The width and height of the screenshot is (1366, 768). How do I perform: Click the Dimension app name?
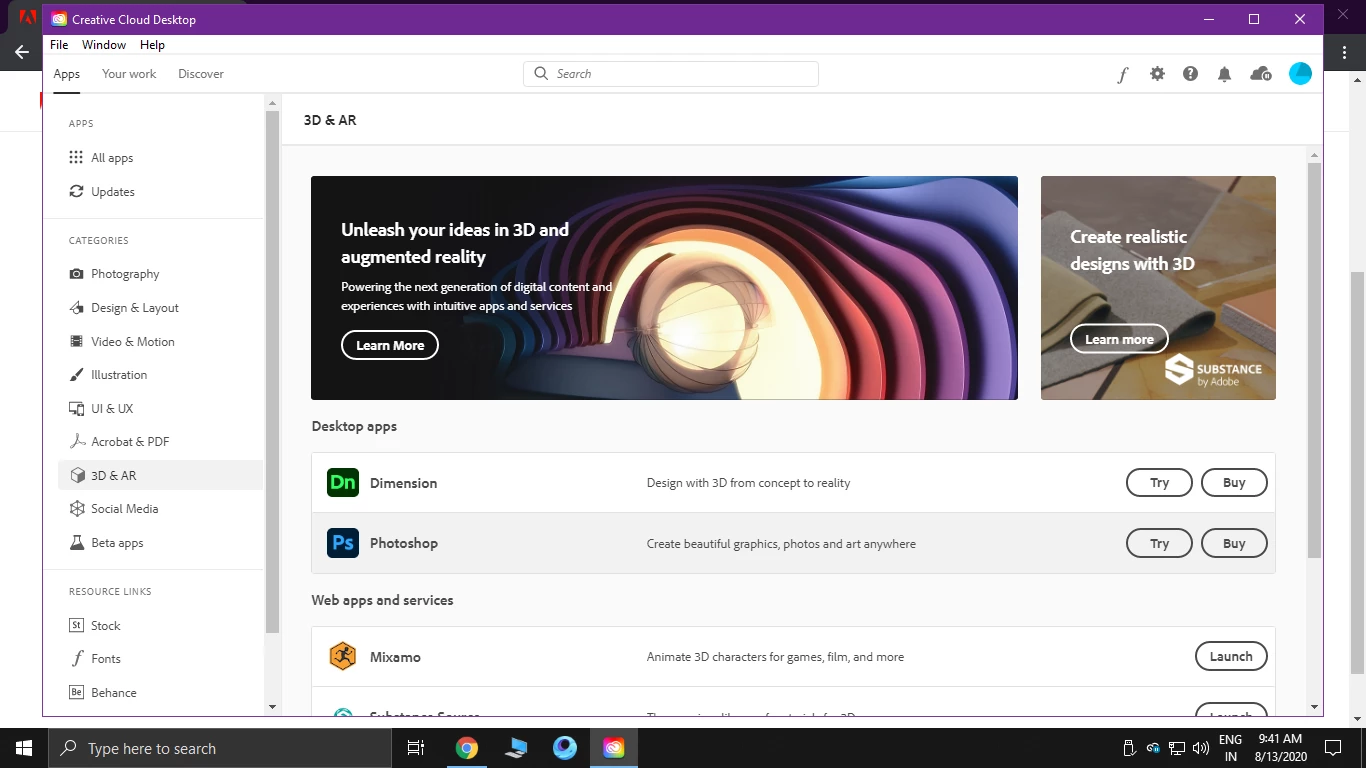tap(403, 483)
